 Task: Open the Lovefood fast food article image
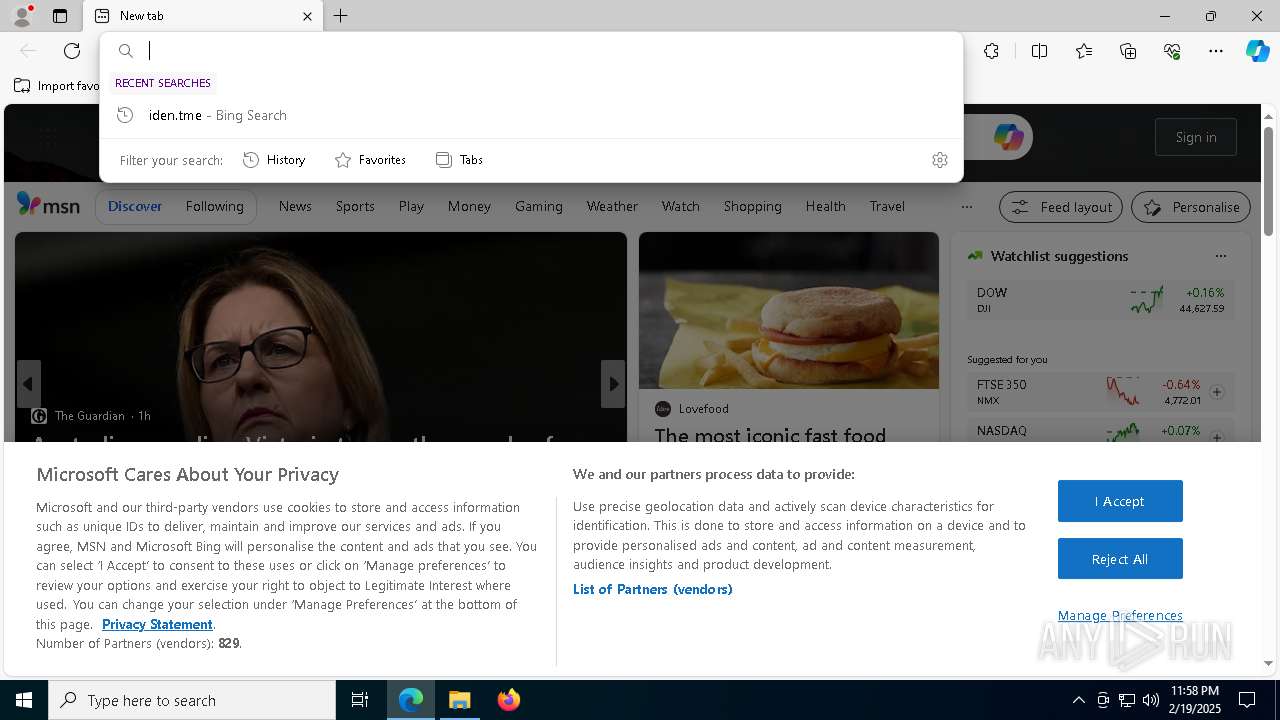click(x=789, y=311)
